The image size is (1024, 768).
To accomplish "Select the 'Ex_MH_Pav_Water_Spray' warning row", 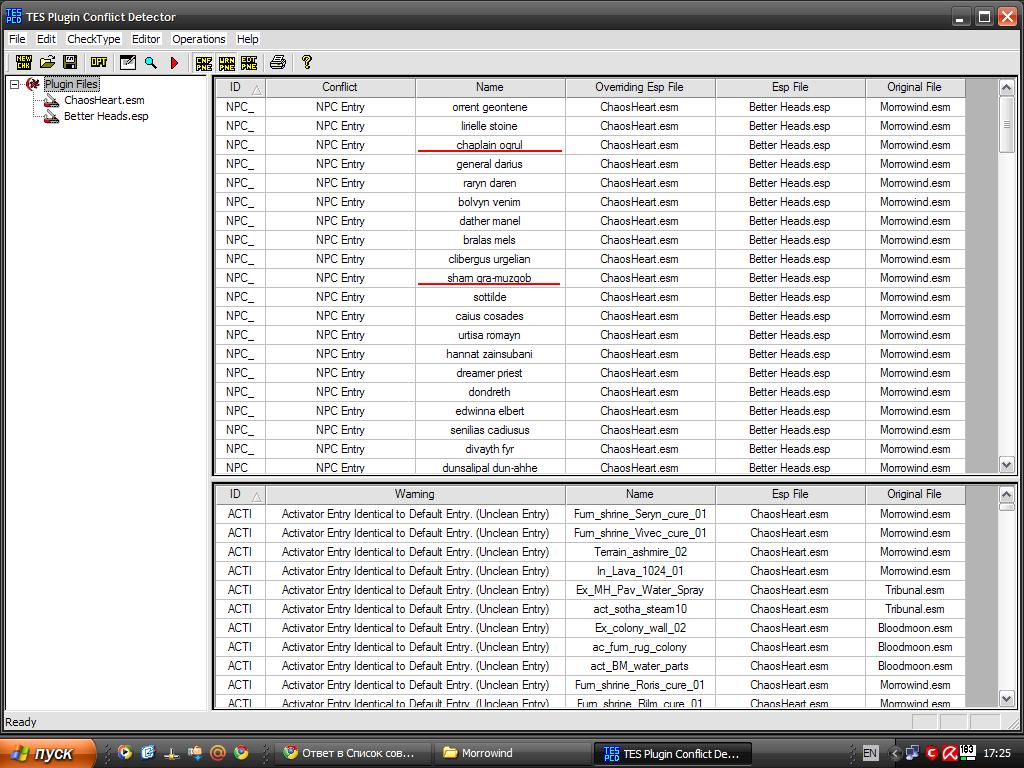I will (x=590, y=590).
